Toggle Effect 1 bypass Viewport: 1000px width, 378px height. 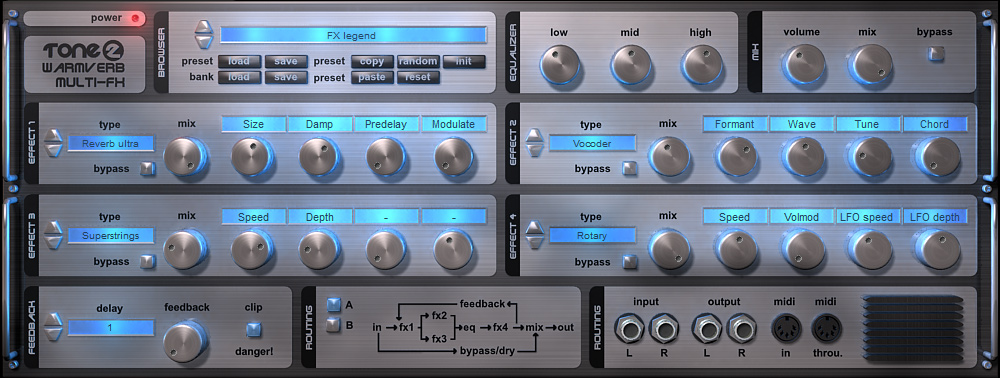tap(148, 168)
